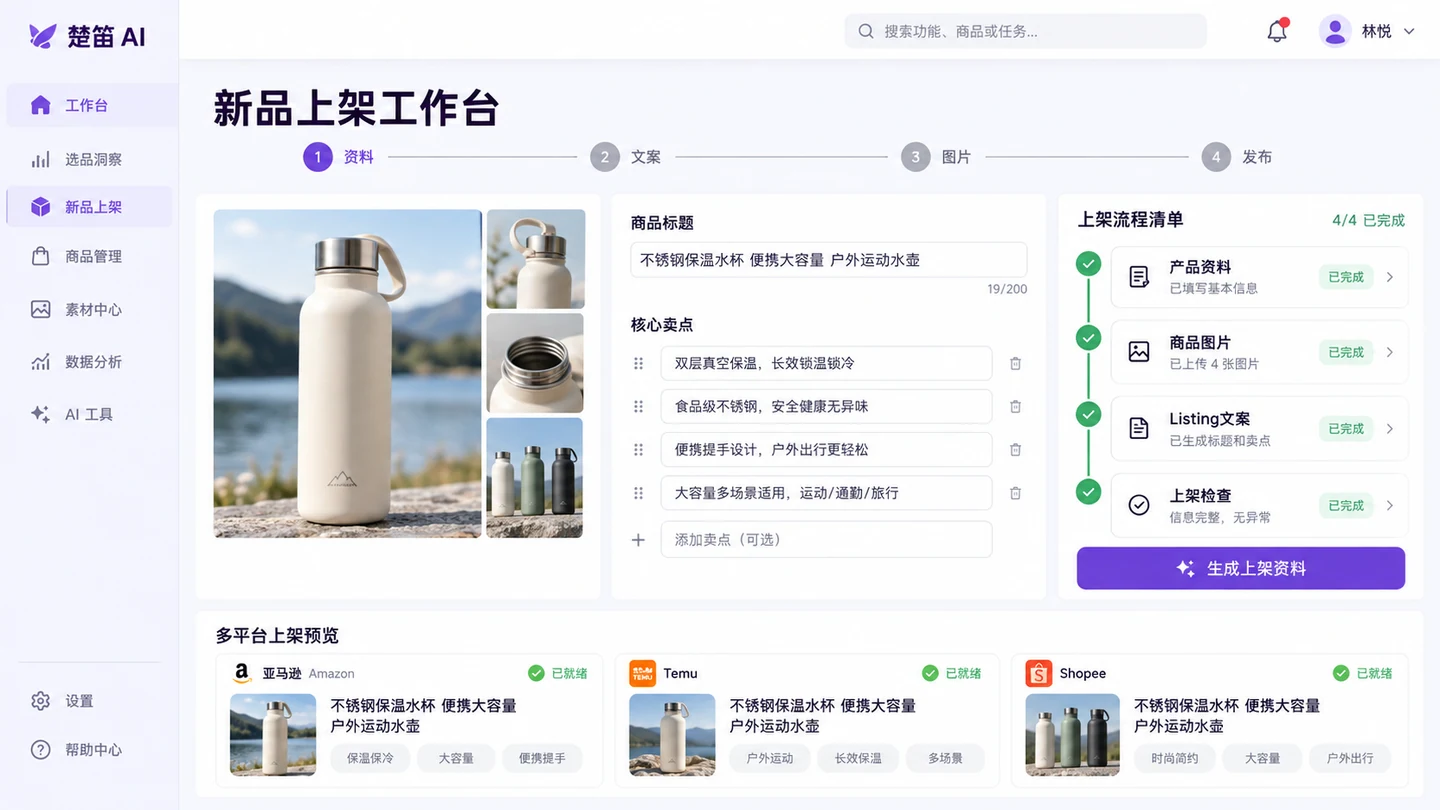Click the 楚笛 AI logo
Image resolution: width=1440 pixels, height=810 pixels.
click(x=88, y=36)
